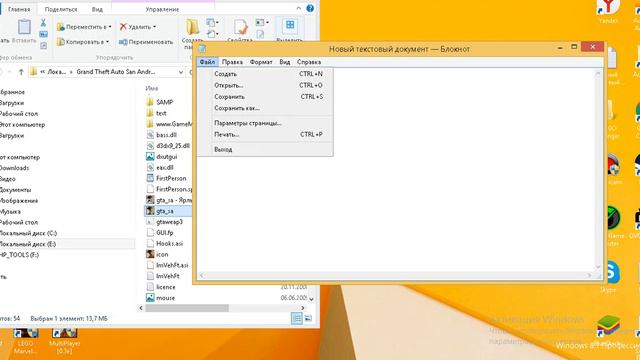Open Локальный диск (C:) in sidebar
Screen dimensions: 640x360
(x=28, y=233)
